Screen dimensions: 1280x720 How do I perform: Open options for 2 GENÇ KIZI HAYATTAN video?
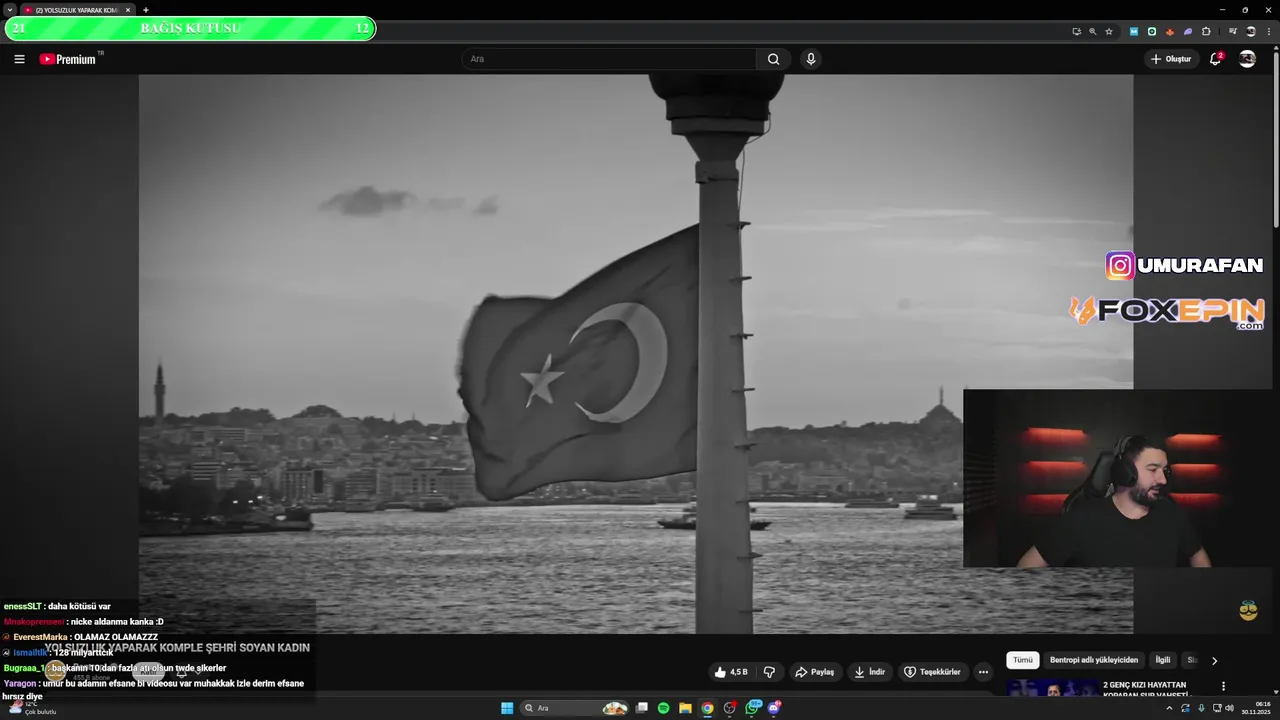click(x=1223, y=687)
